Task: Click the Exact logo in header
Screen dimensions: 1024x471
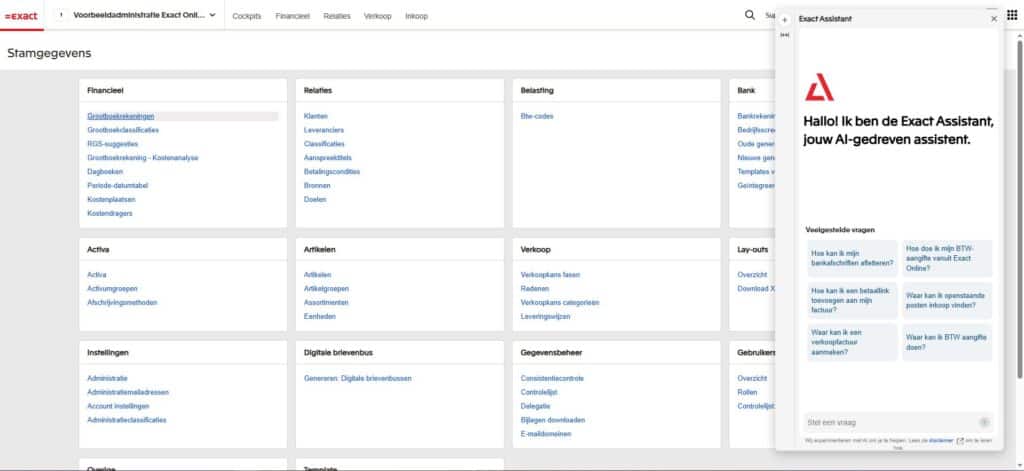Action: pyautogui.click(x=20, y=16)
